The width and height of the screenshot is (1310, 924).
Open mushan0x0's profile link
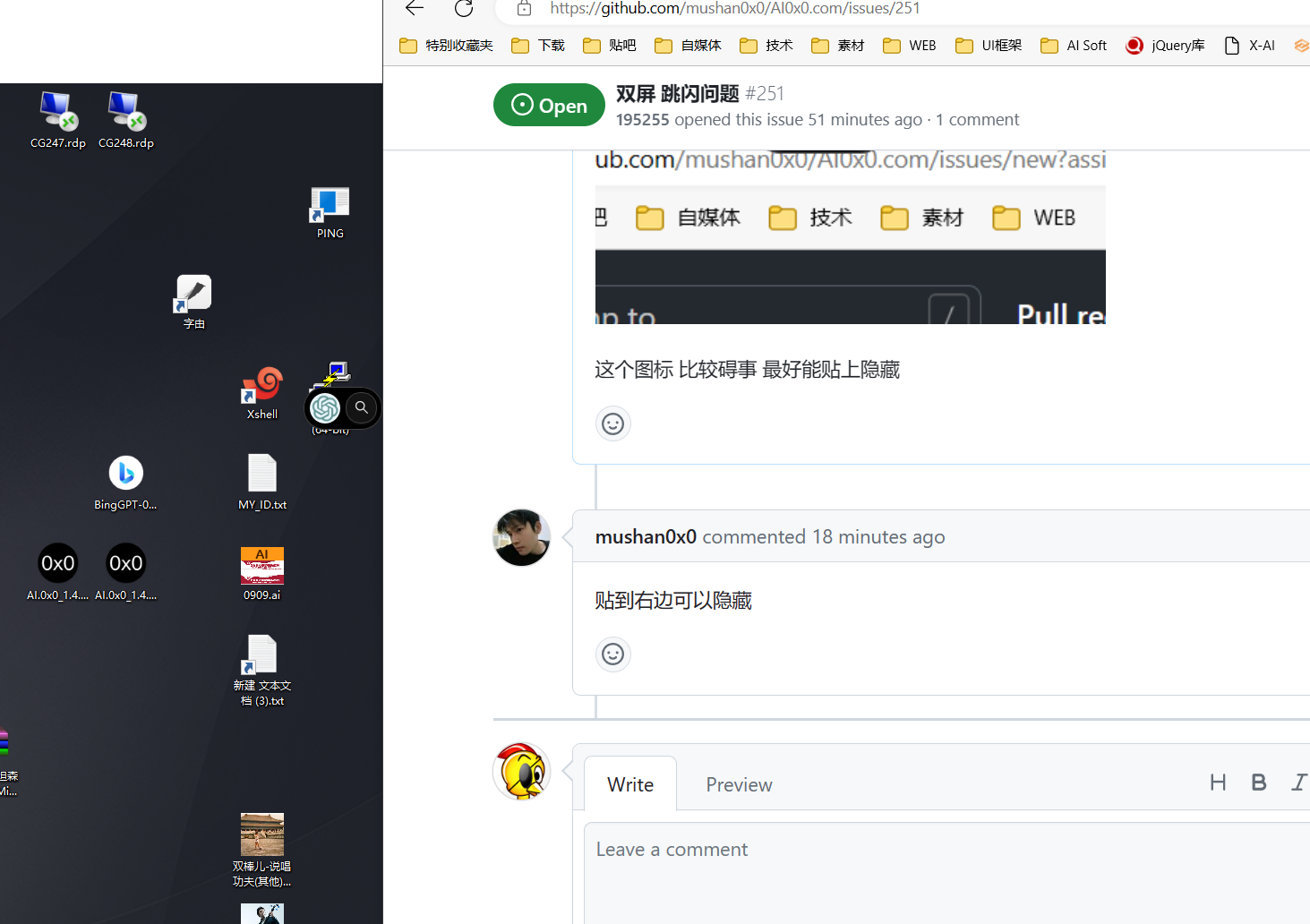pyautogui.click(x=645, y=536)
